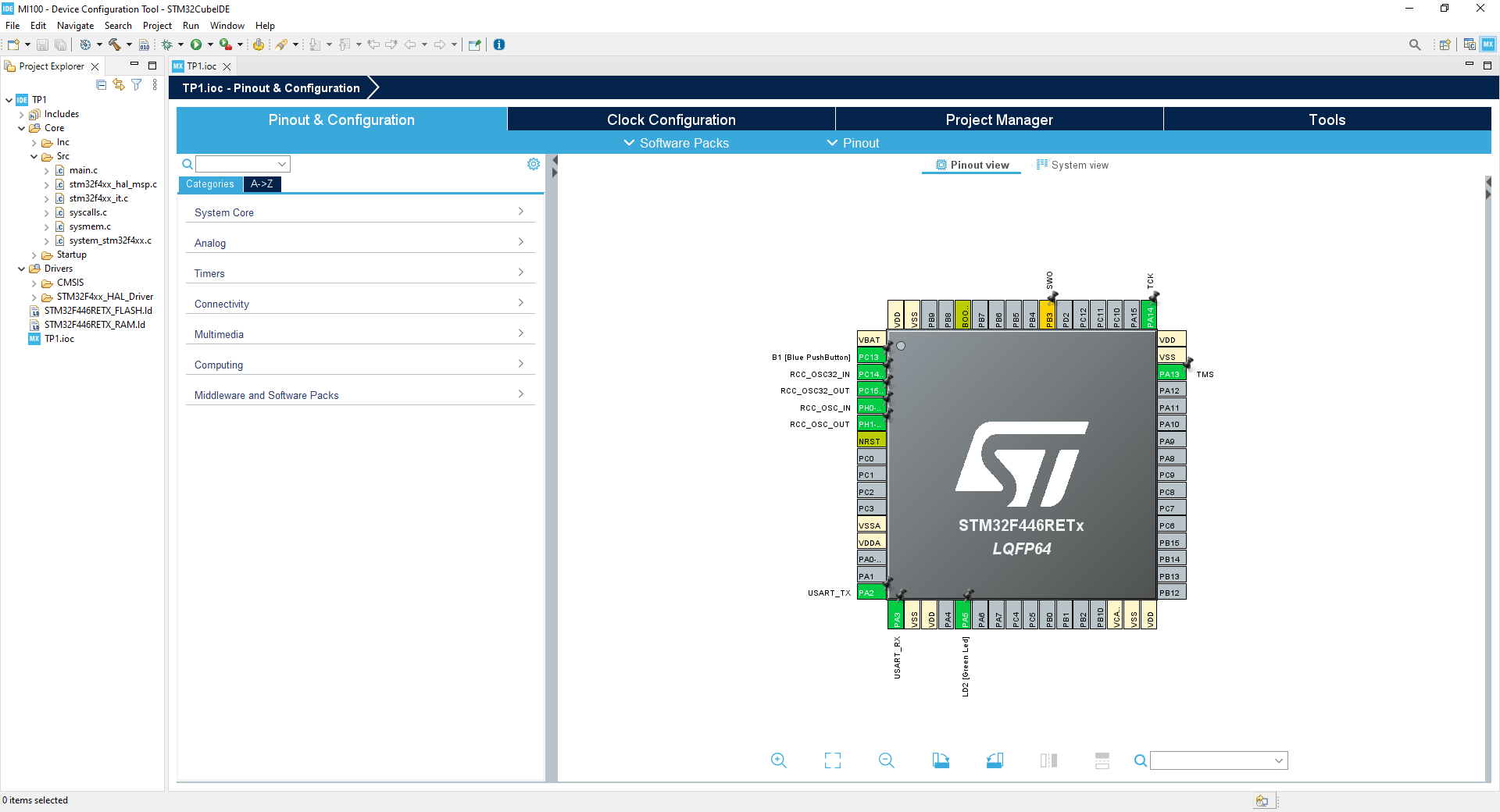1500x812 pixels.
Task: Click the binary 010 file icon
Action: [x=144, y=45]
